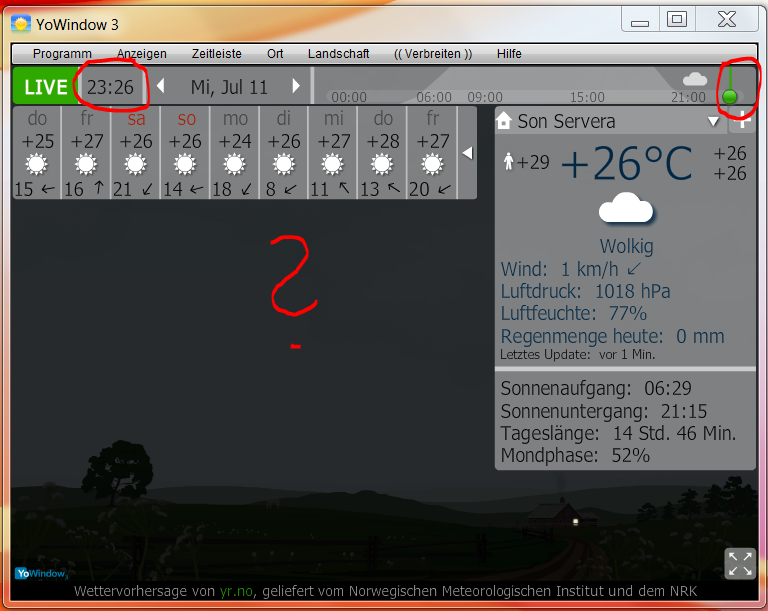
Task: Click the YoWindow app icon in title bar
Action: [x=21, y=24]
